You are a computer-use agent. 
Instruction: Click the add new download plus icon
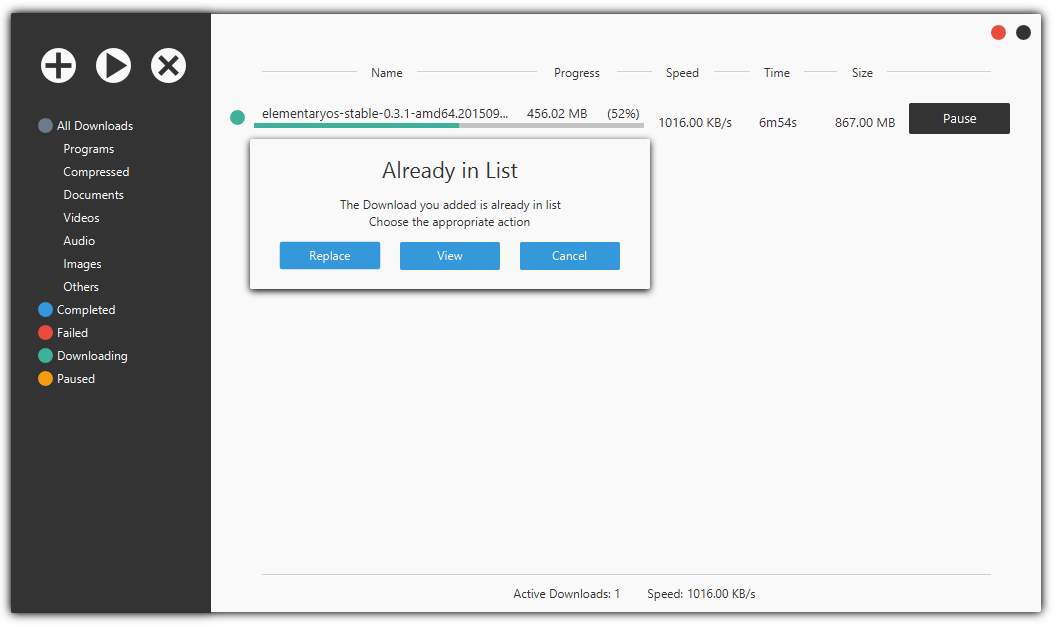[58, 66]
